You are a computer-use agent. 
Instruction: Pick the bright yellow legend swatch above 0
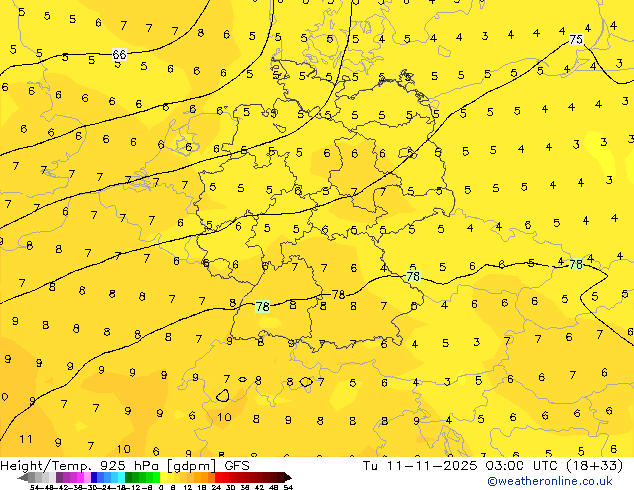pyautogui.click(x=164, y=478)
